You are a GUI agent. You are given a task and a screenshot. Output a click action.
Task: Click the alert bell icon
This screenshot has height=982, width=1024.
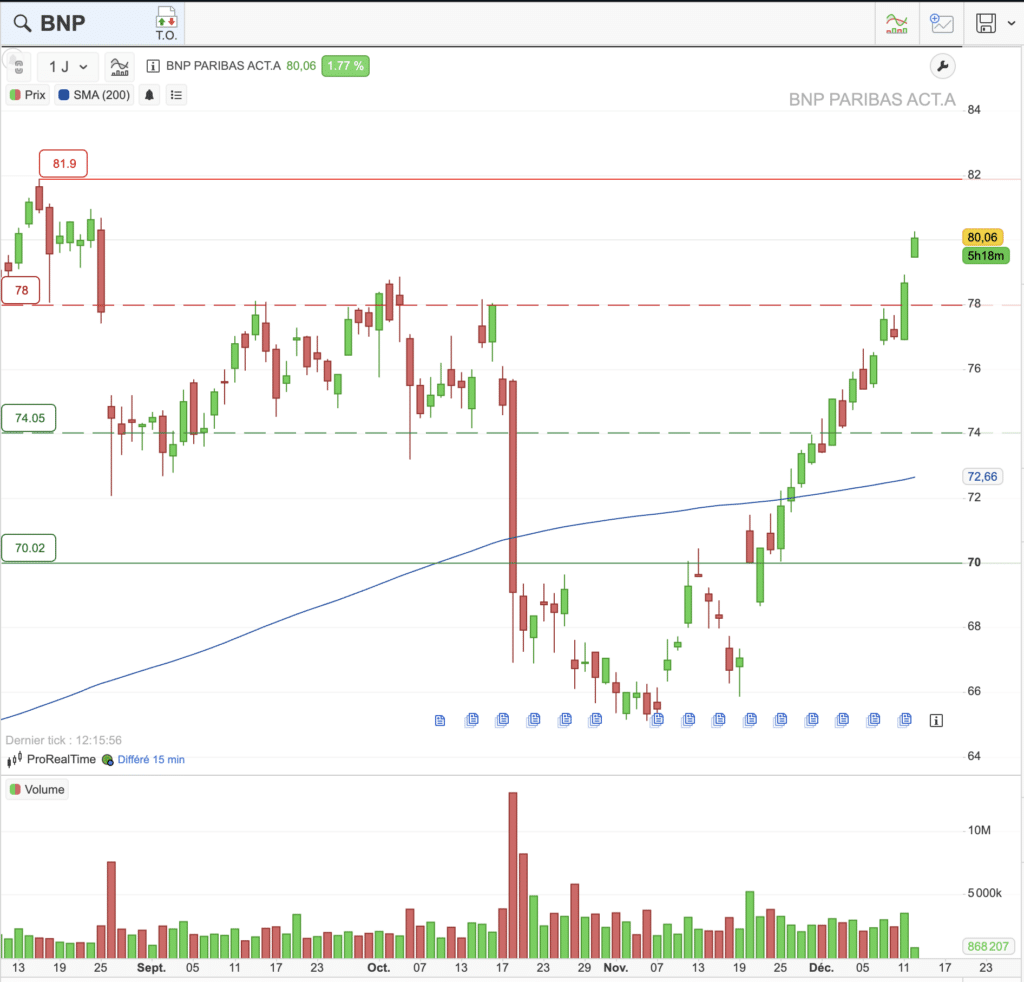[150, 95]
